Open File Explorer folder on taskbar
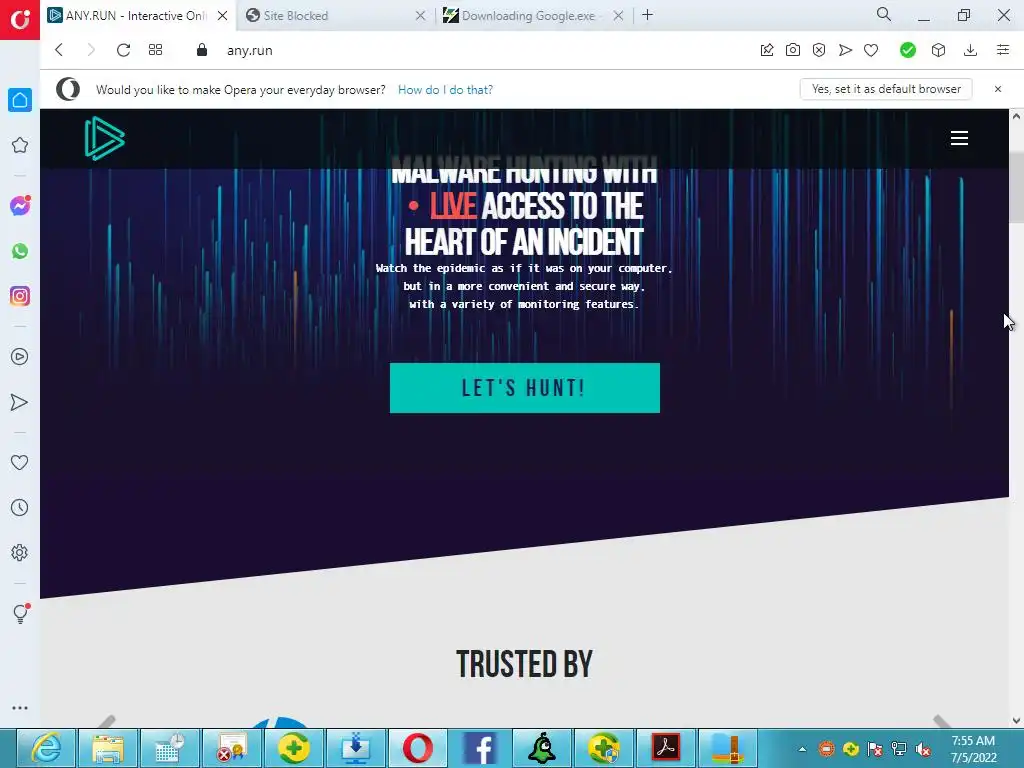Viewport: 1024px width, 768px height. tap(108, 748)
